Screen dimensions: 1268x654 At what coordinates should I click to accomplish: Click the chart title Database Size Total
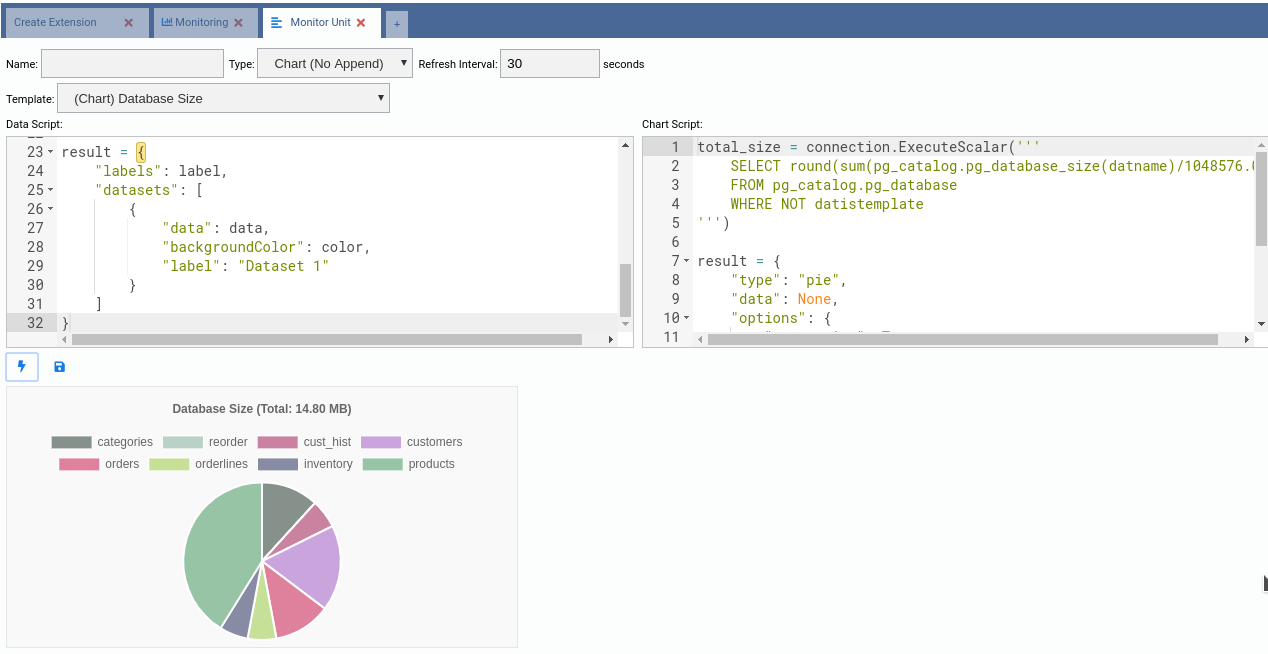(x=262, y=409)
